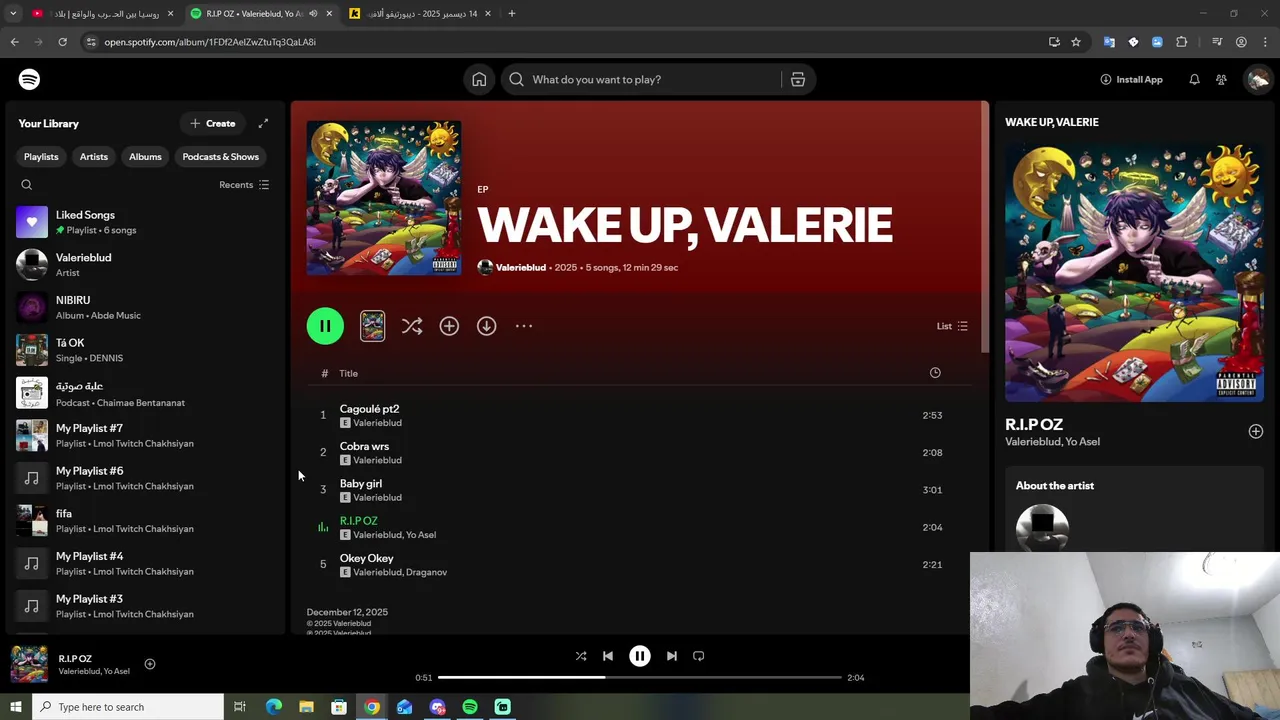The image size is (1280, 720).
Task: Toggle shuffle in bottom player bar
Action: (581, 656)
